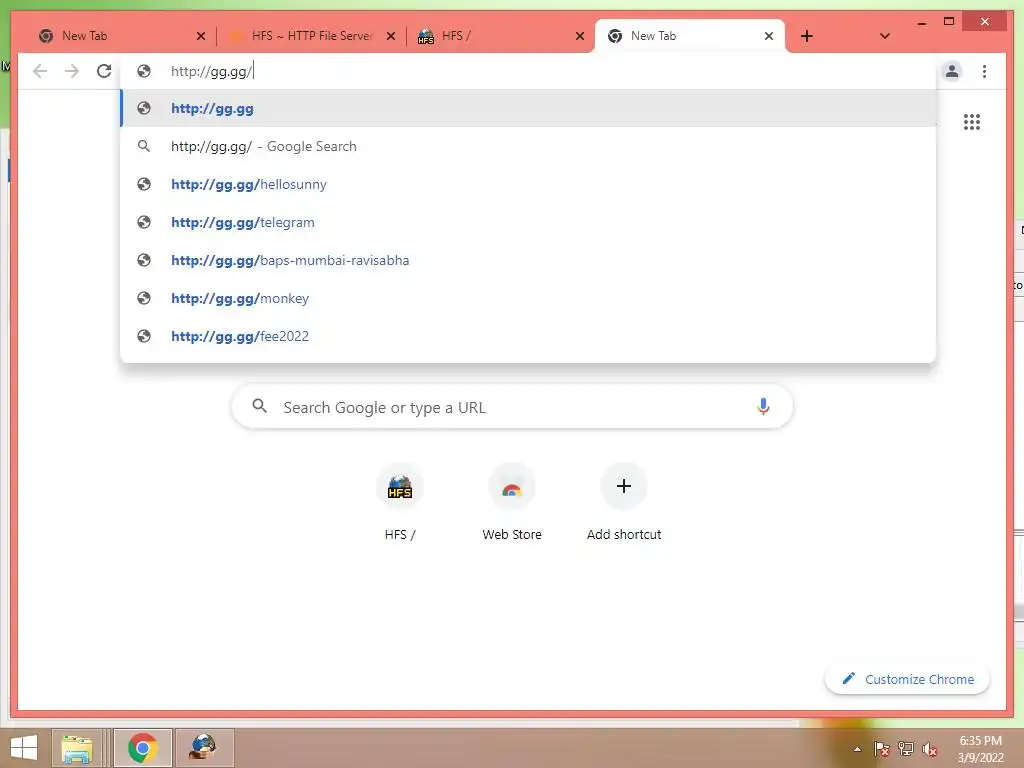Image resolution: width=1024 pixels, height=768 pixels.
Task: Start voice search with the microphone icon
Action: [x=763, y=406]
